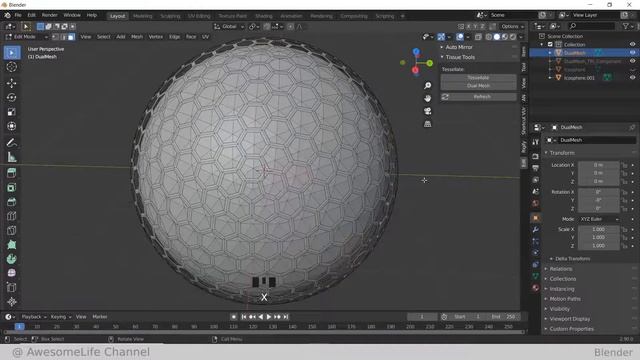Toggle visibility of Icosphere.001
Viewport: 640px width, 360px height.
632,78
